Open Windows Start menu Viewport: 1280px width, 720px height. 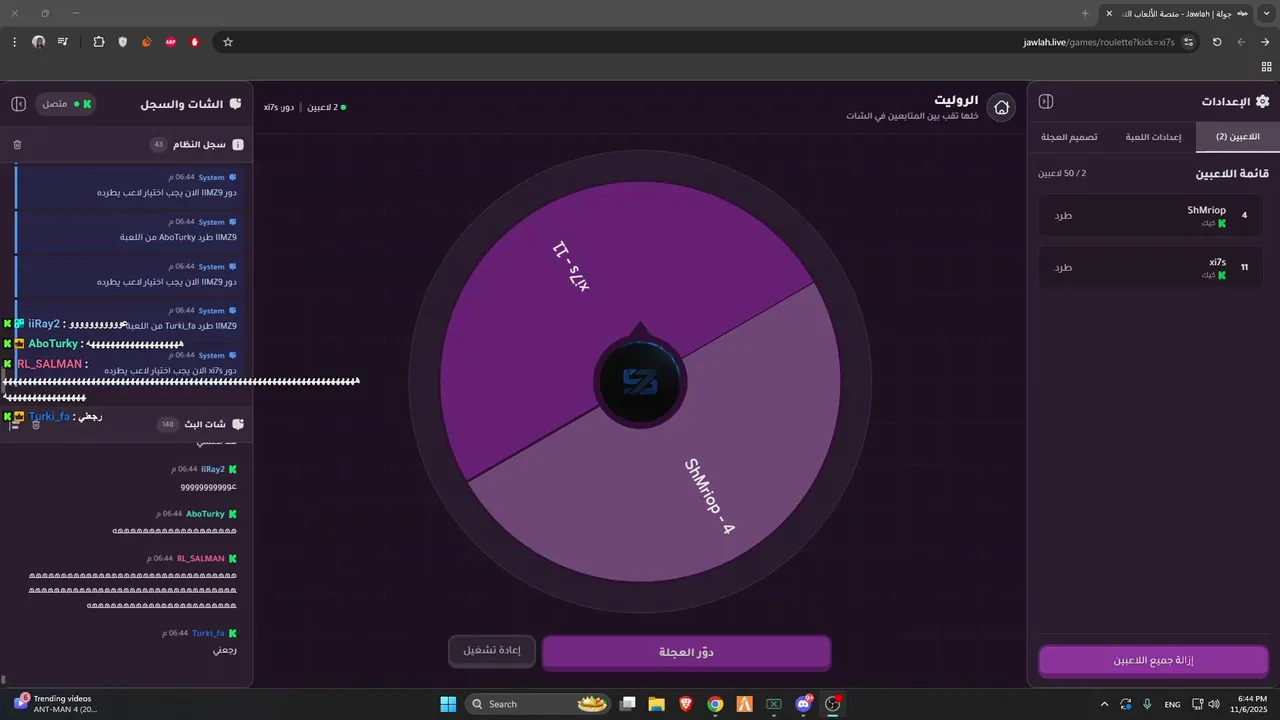point(448,704)
